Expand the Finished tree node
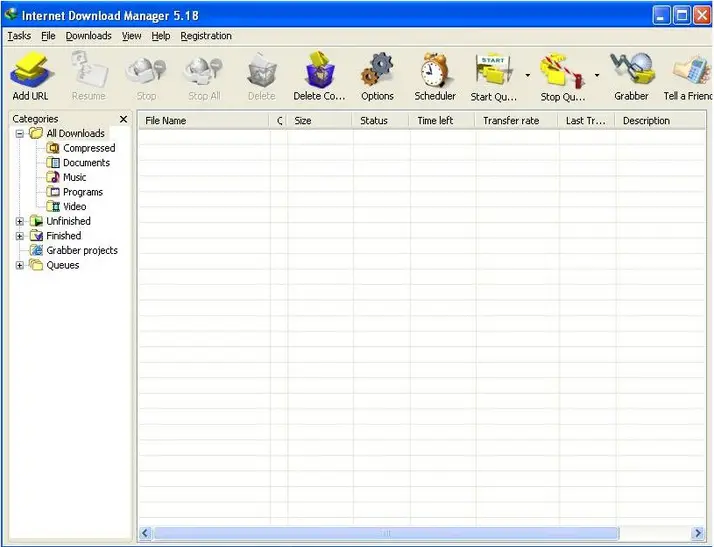Image resolution: width=714 pixels, height=547 pixels. click(x=20, y=236)
